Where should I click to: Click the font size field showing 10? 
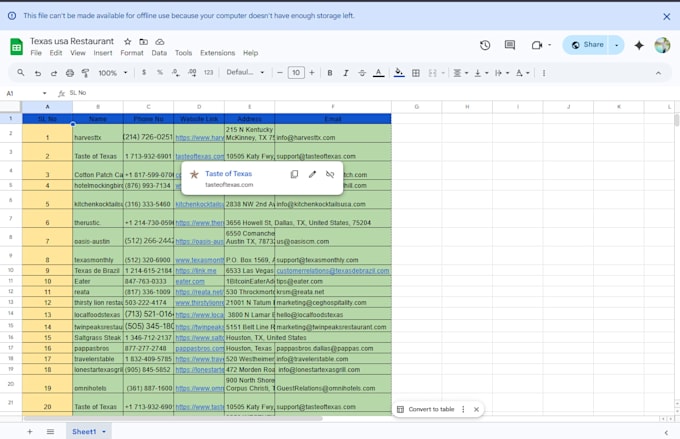pyautogui.click(x=296, y=72)
